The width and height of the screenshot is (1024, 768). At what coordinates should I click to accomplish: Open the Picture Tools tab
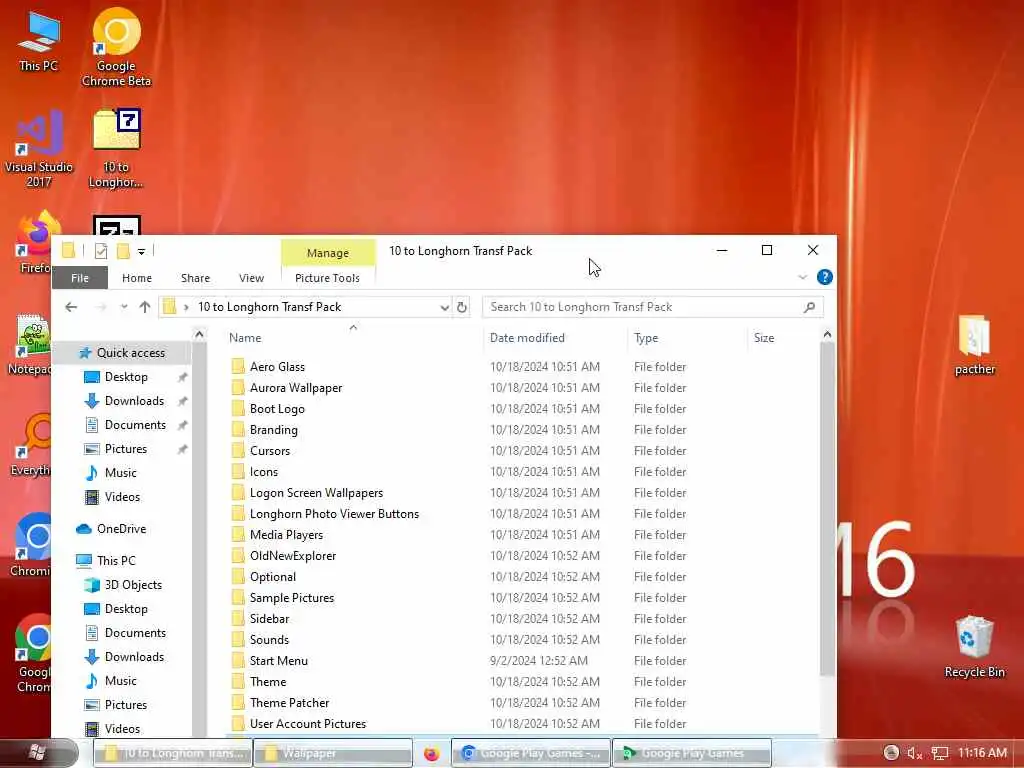[327, 278]
